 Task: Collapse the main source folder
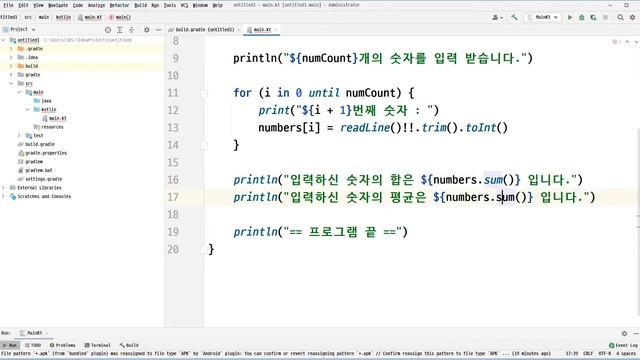(x=19, y=92)
